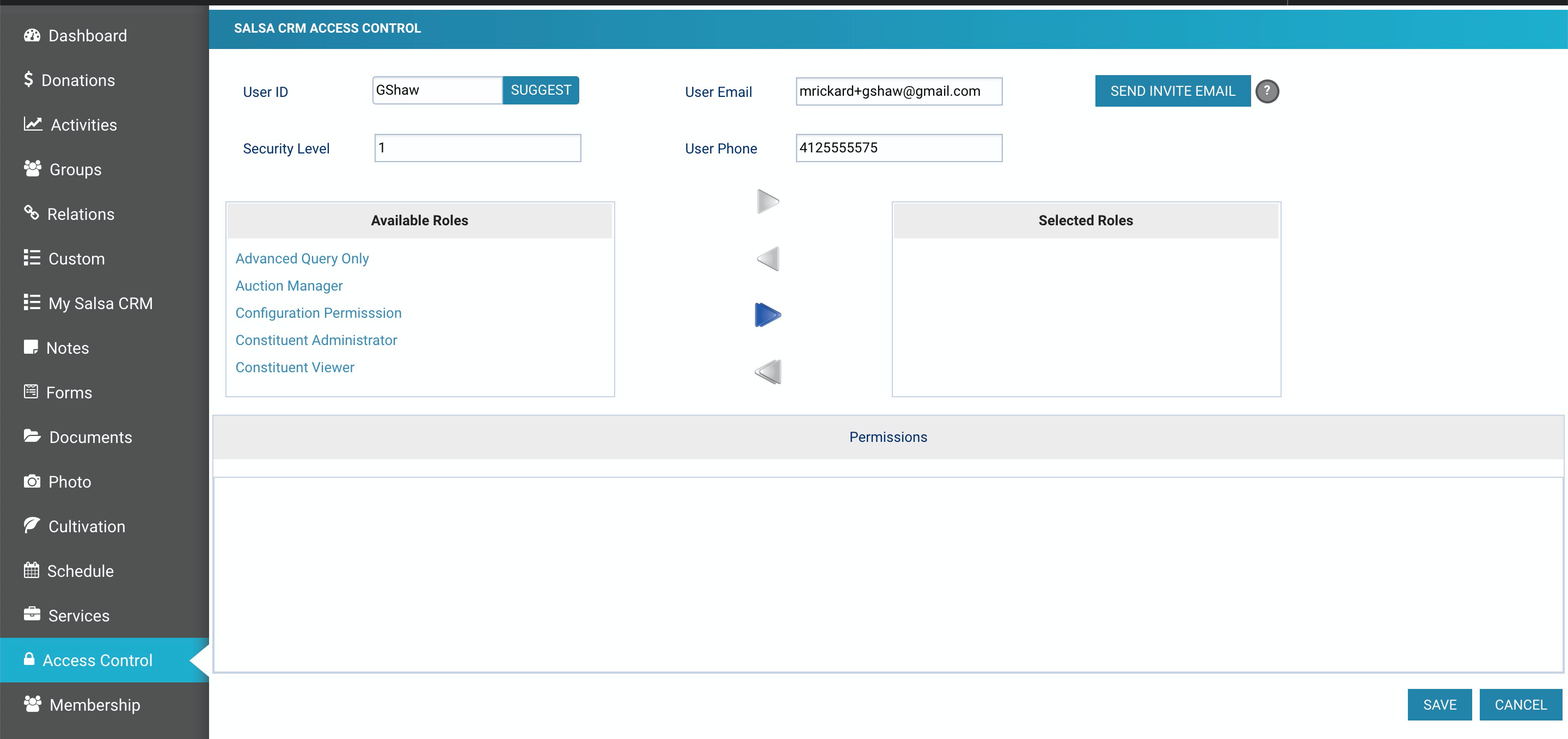Click the gray remove-role left arrow
Image resolution: width=1568 pixels, height=739 pixels.
(768, 258)
